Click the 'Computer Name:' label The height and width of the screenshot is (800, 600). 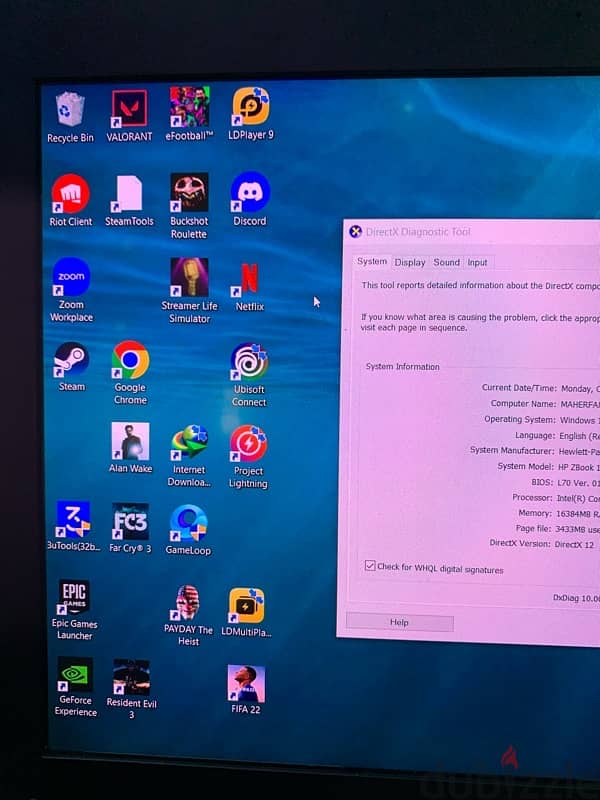click(x=523, y=404)
